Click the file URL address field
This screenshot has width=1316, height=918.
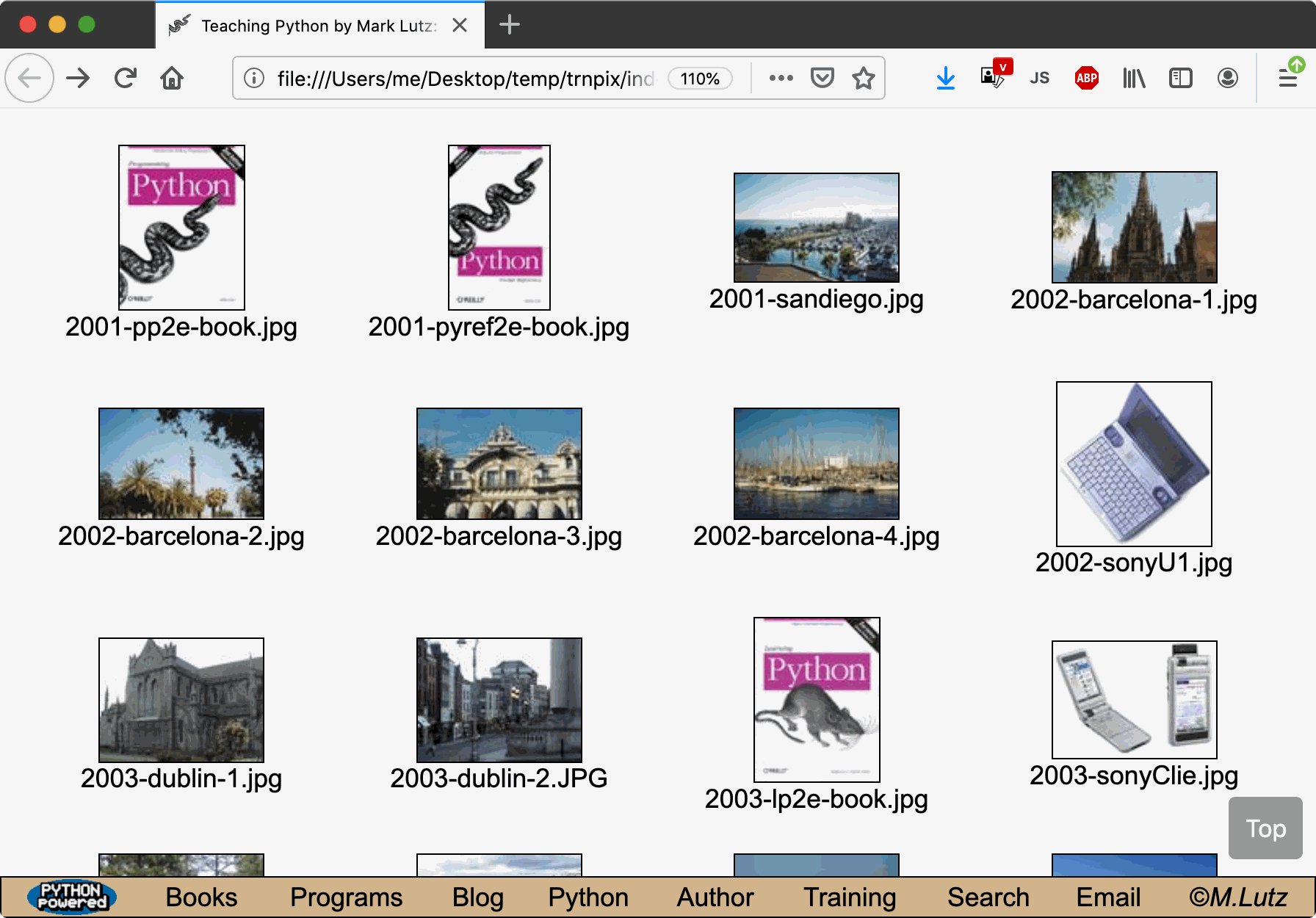[x=464, y=79]
